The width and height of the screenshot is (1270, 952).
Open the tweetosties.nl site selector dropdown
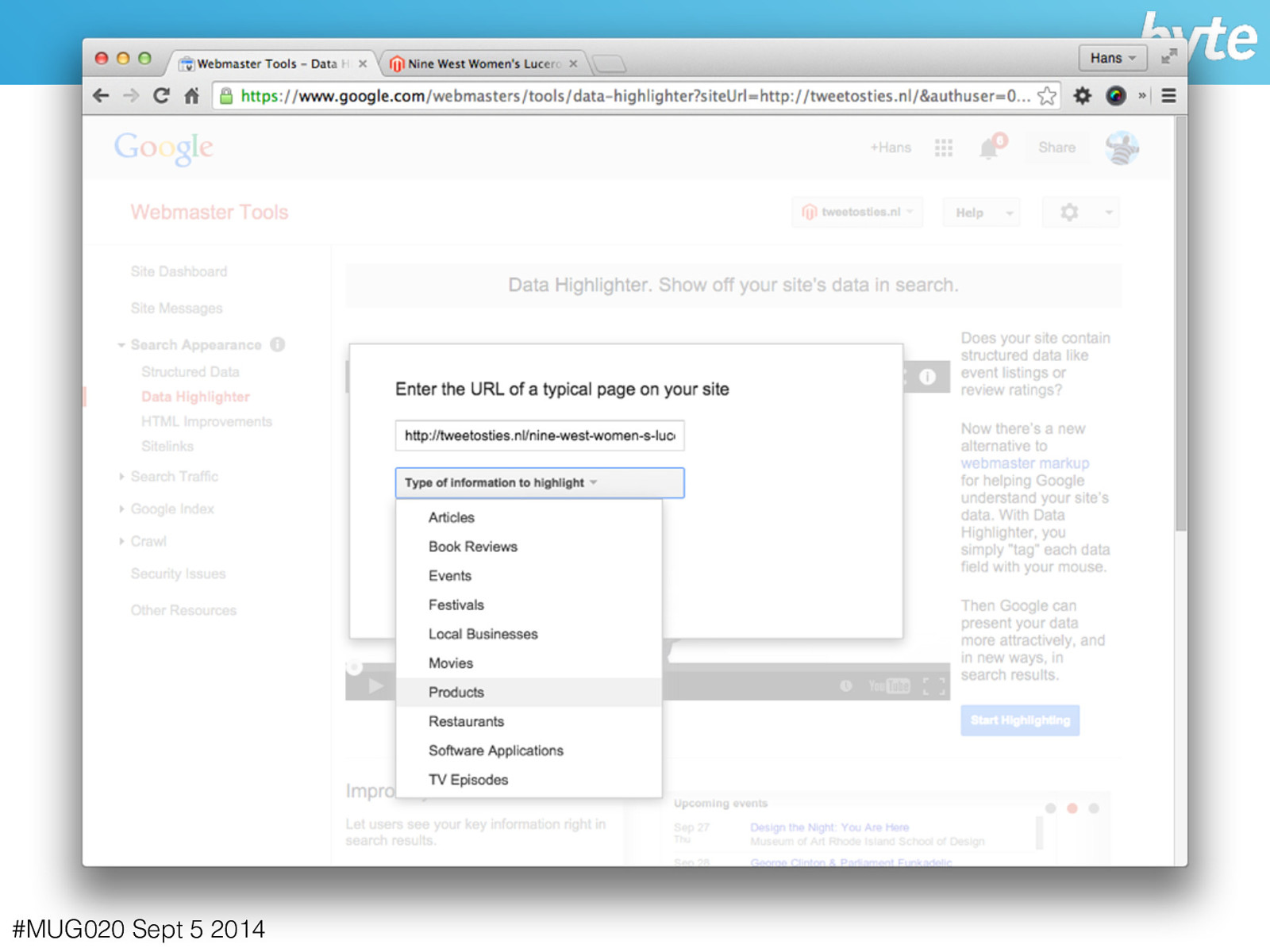tap(857, 212)
